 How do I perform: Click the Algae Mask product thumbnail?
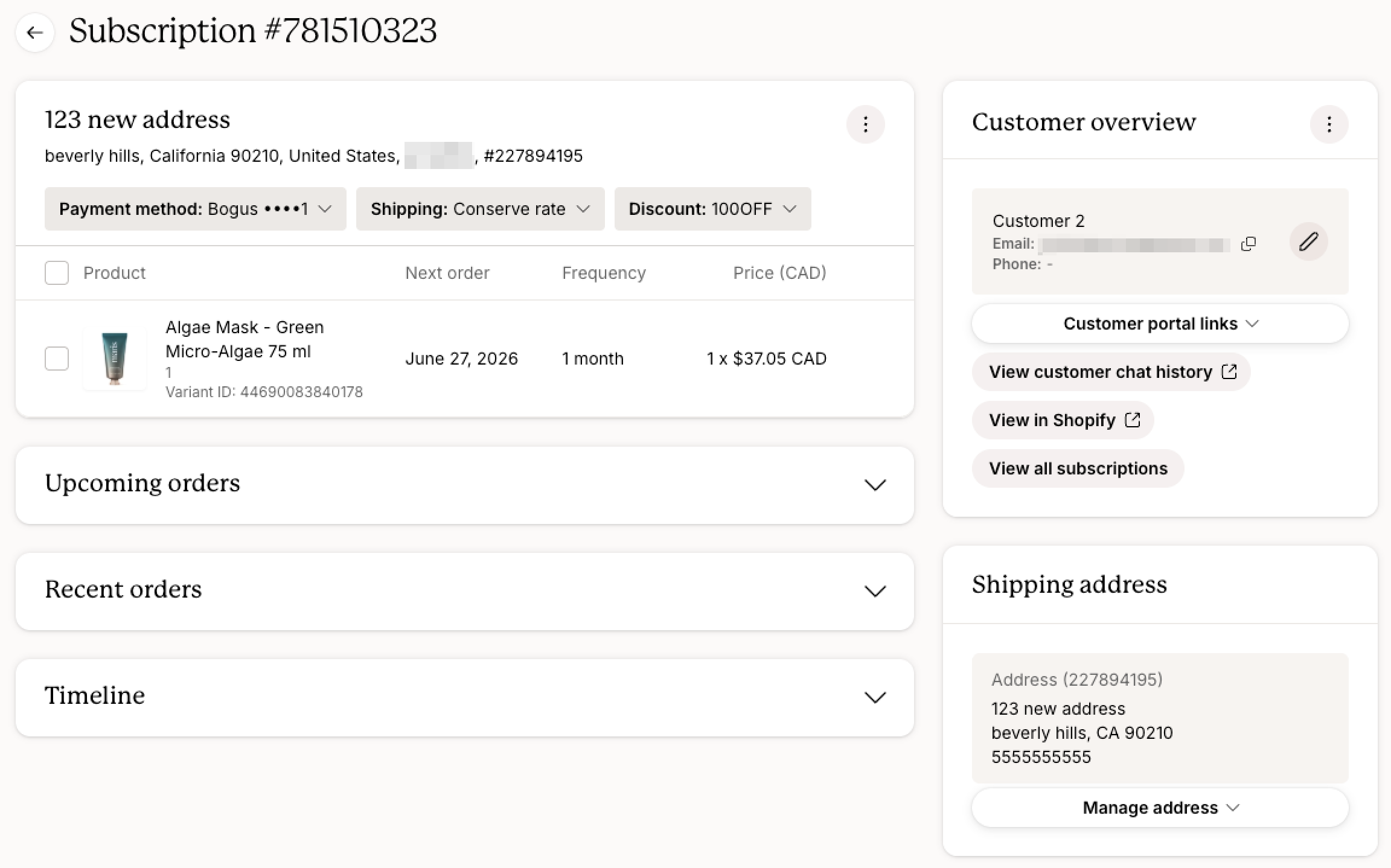[115, 359]
